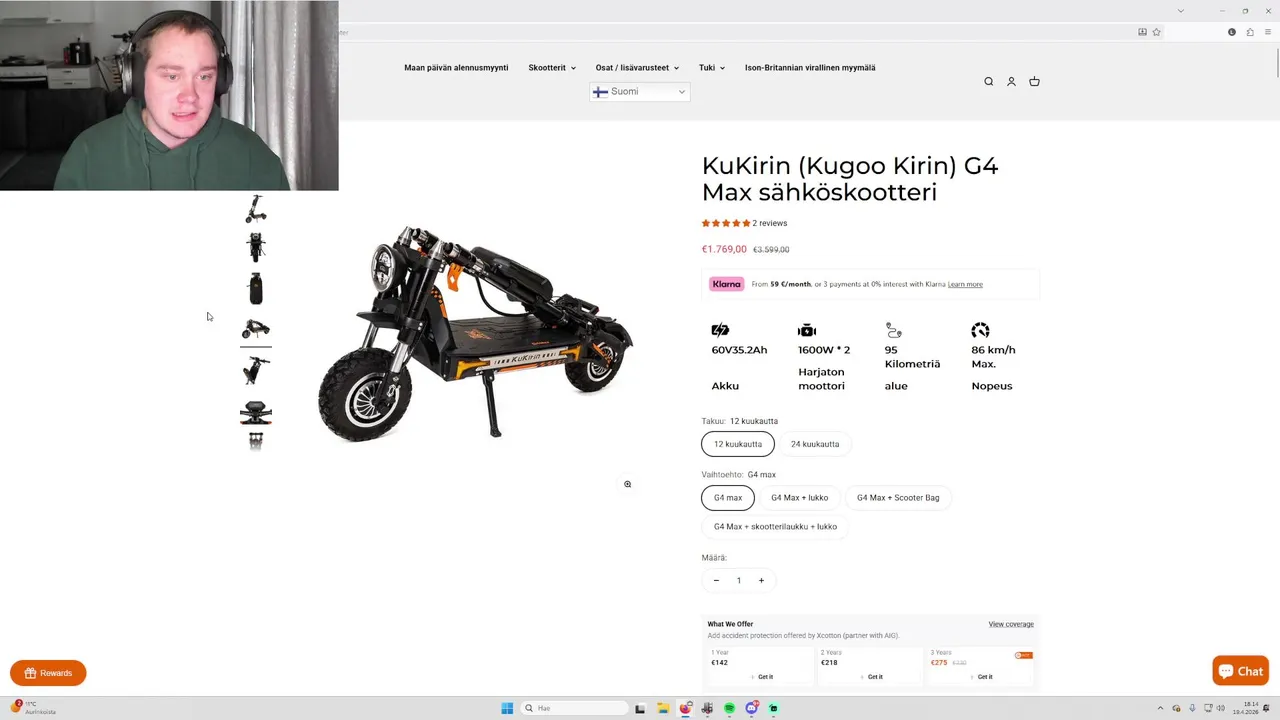Select the G4 max variant
Image resolution: width=1280 pixels, height=720 pixels.
coord(728,497)
